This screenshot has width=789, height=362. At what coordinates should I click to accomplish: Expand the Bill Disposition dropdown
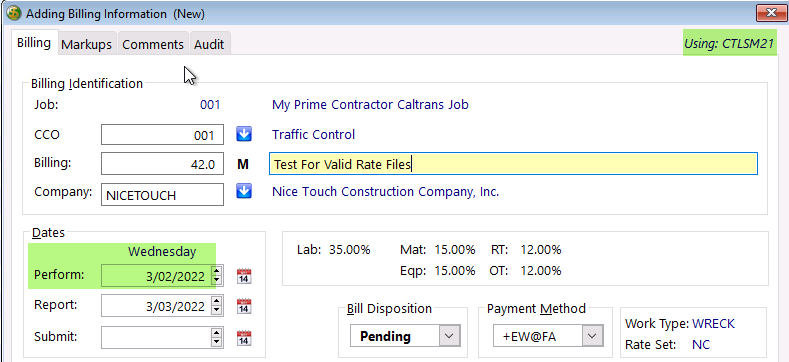[449, 336]
